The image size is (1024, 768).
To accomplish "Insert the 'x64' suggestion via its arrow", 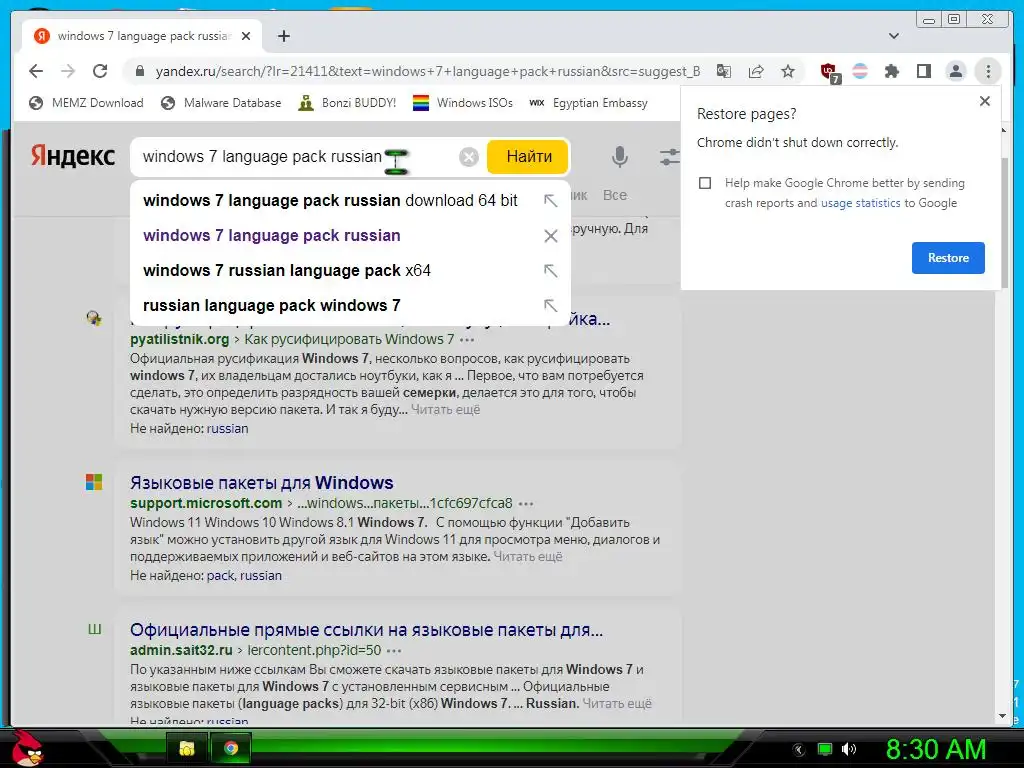I will click(551, 270).
